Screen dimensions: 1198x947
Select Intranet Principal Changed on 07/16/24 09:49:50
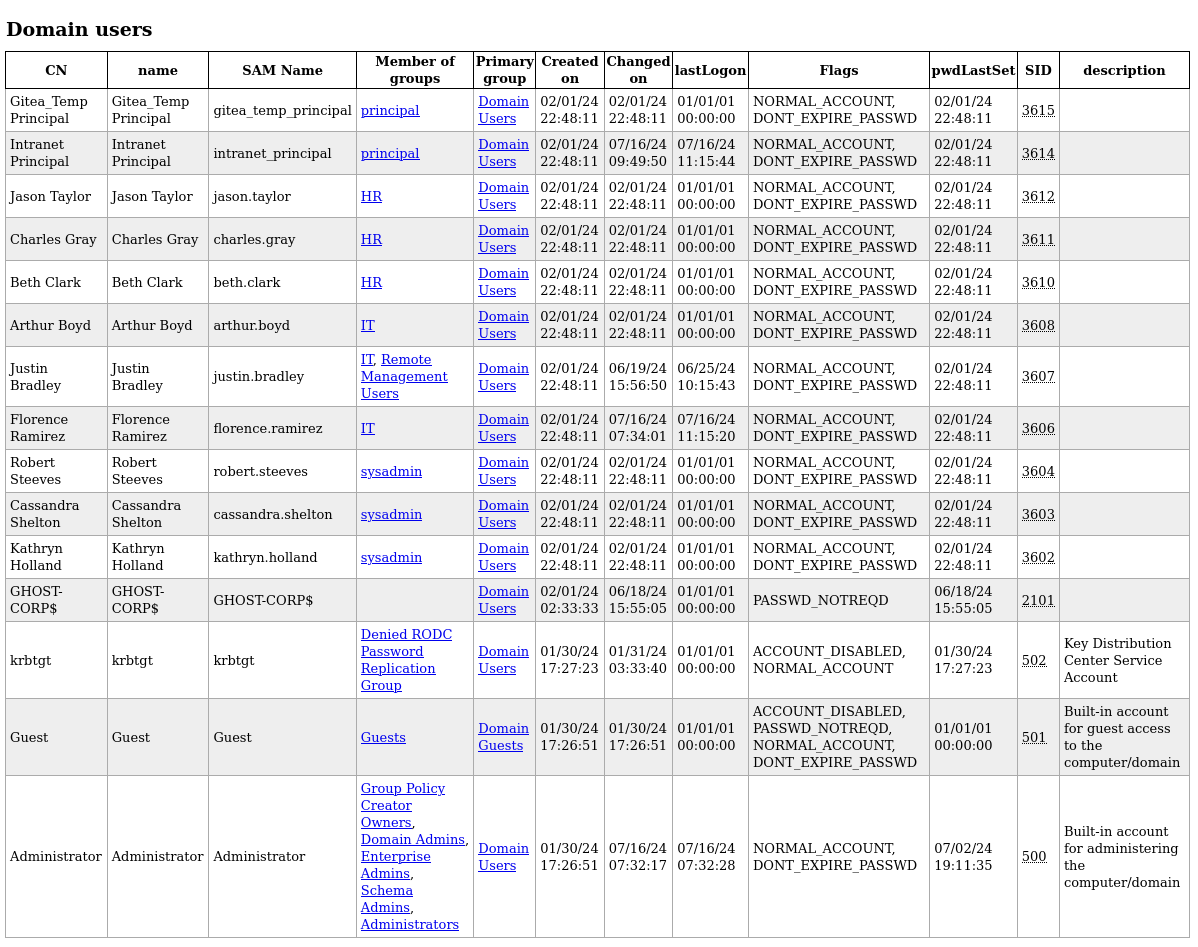click(x=637, y=153)
